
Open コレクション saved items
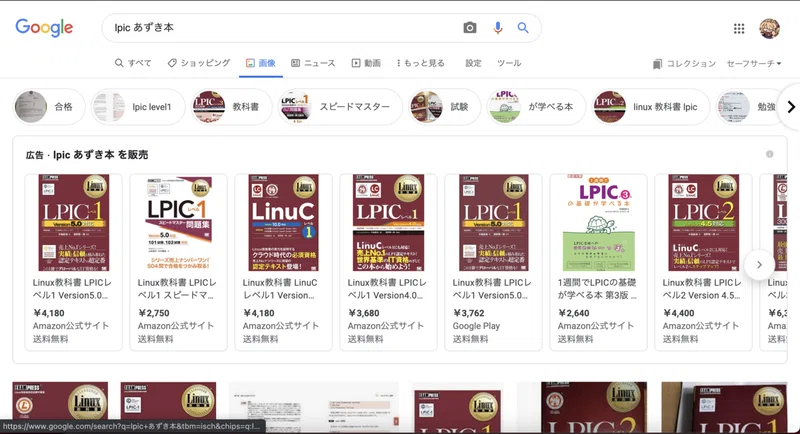coord(684,64)
